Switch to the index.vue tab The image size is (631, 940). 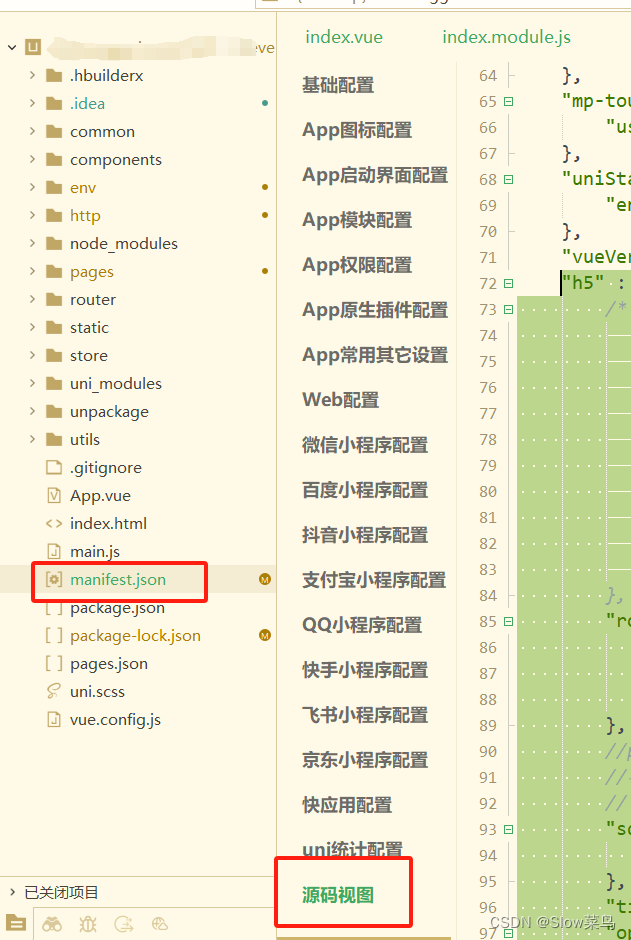tap(344, 37)
